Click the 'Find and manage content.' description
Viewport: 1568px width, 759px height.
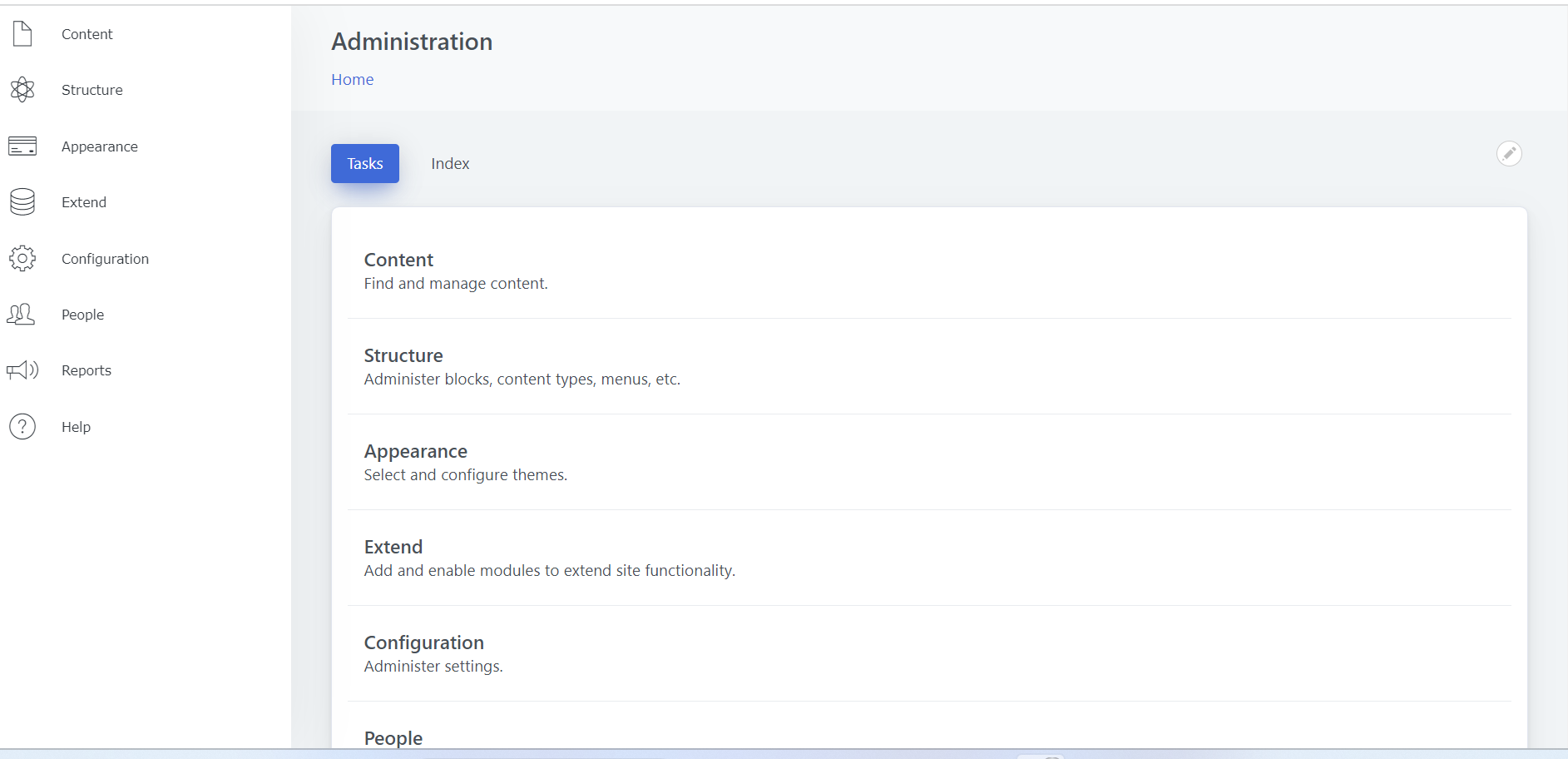pos(456,283)
